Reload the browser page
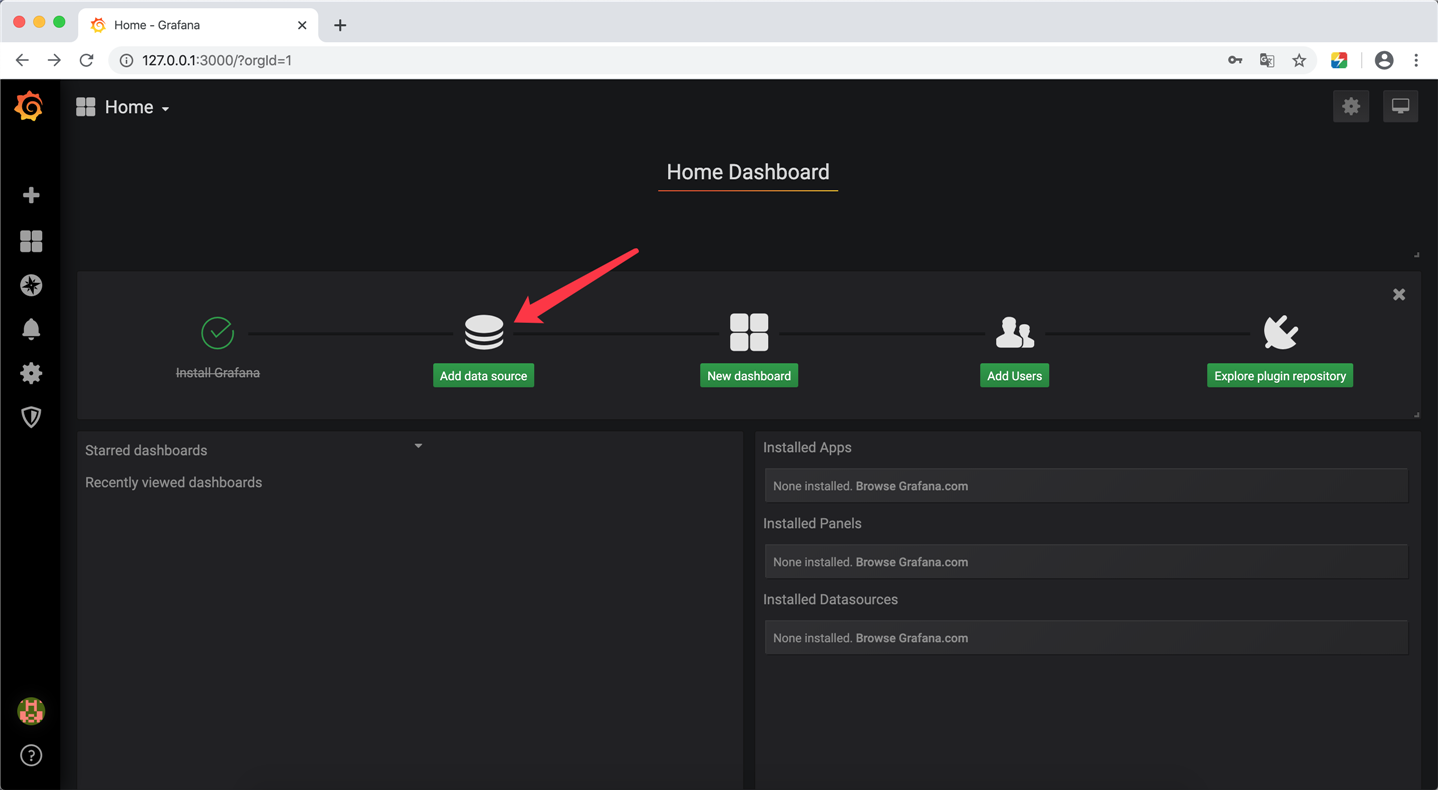The height and width of the screenshot is (790, 1438). [x=87, y=60]
